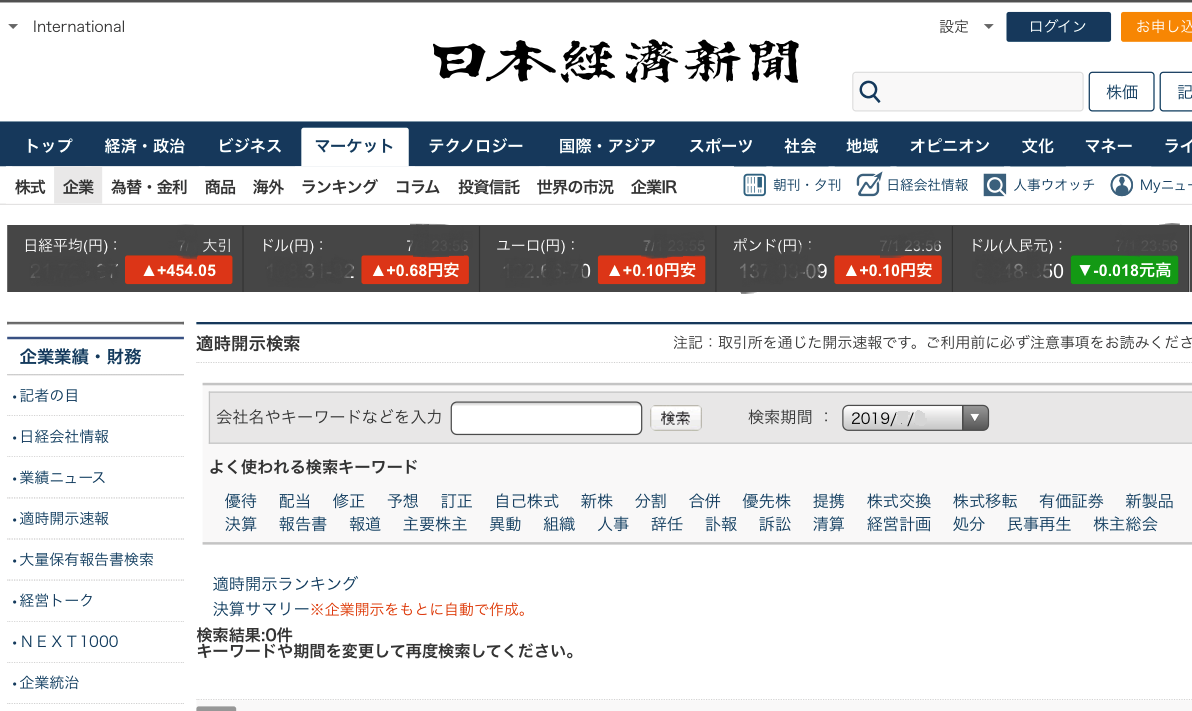Focus the header search input field

pos(968,92)
